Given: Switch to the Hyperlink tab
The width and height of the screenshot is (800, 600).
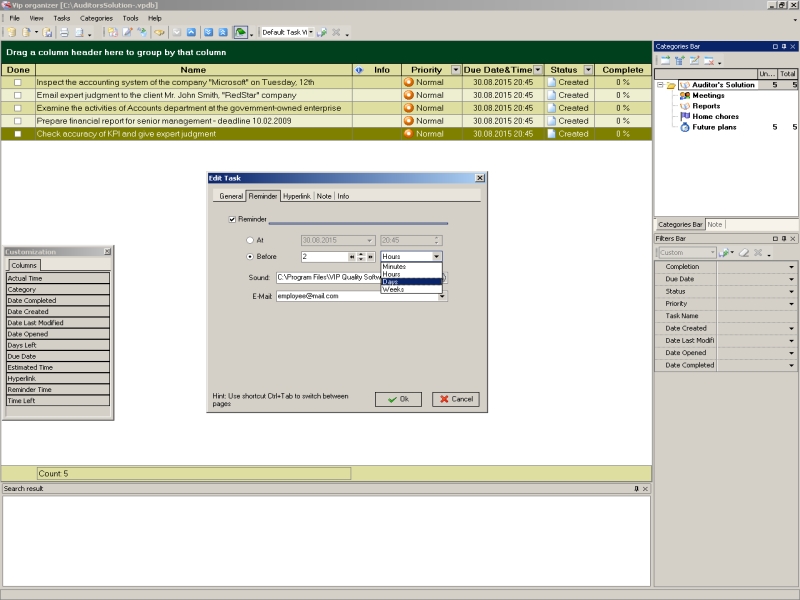Looking at the screenshot, I should pyautogui.click(x=297, y=196).
